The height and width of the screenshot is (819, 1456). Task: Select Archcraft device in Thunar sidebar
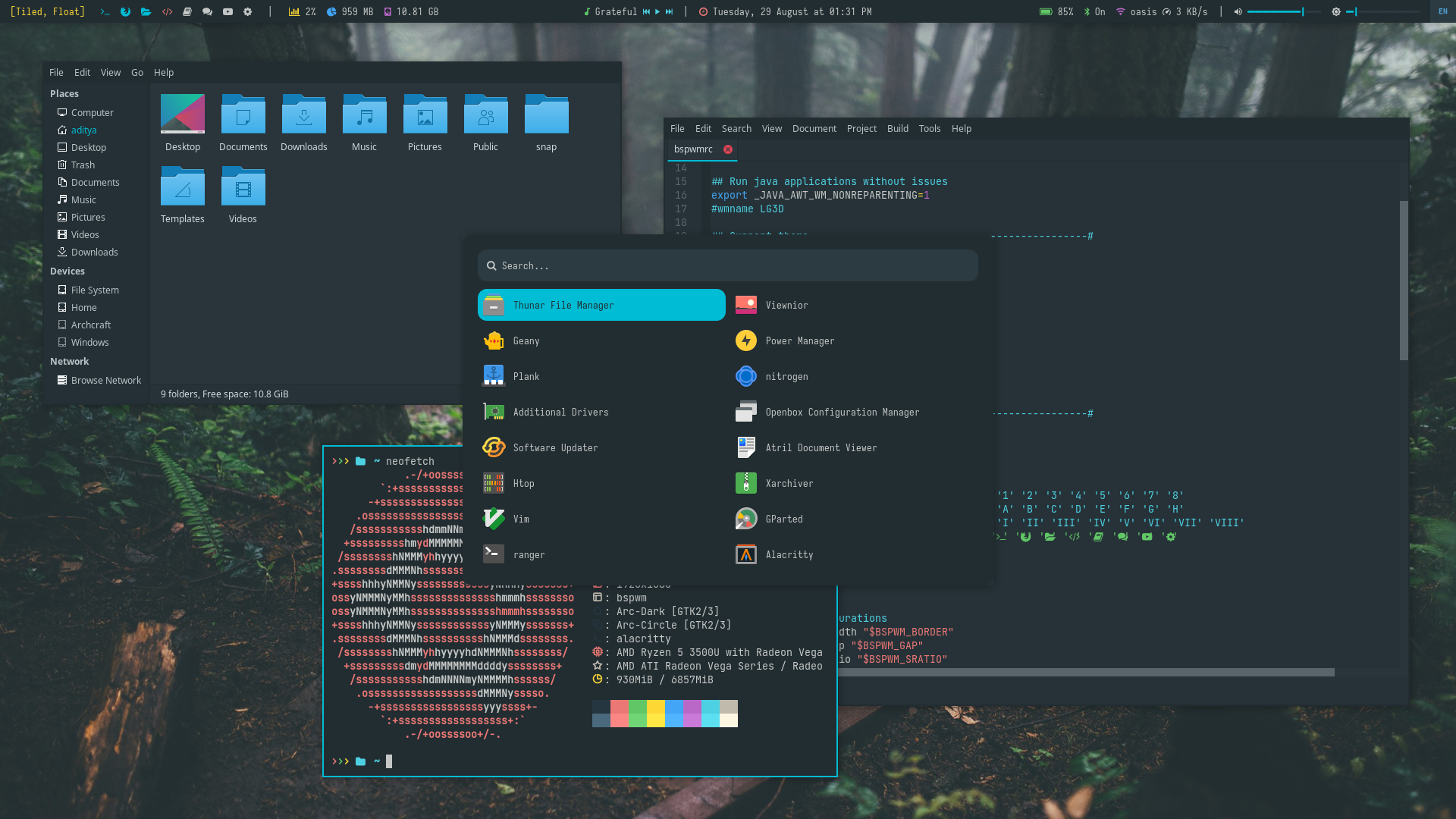click(90, 325)
